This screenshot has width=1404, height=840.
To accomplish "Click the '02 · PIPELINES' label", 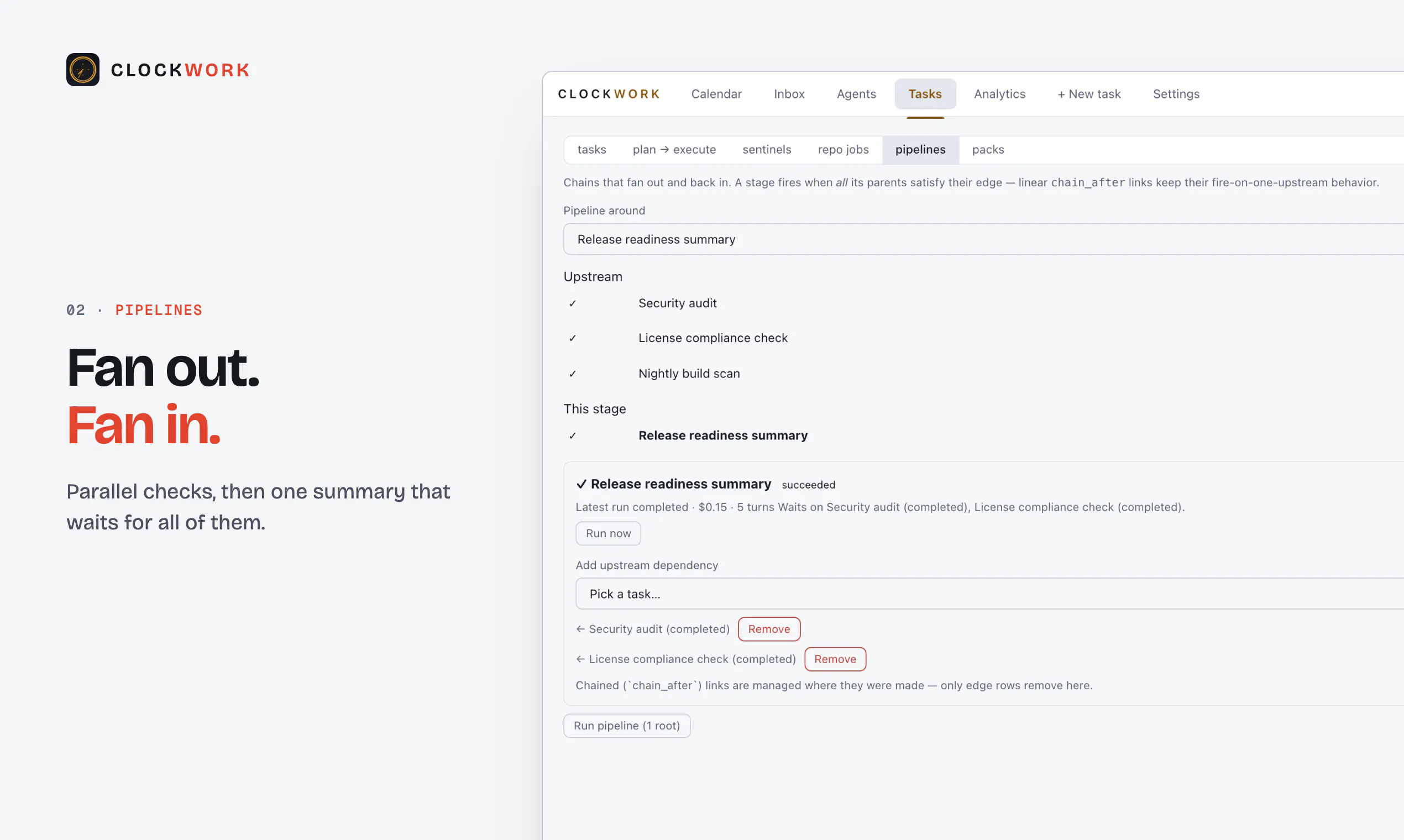I will pos(134,310).
